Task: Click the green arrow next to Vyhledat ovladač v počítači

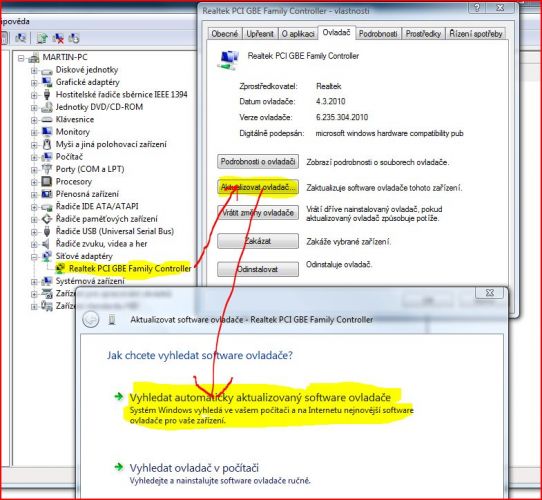Action: tap(119, 467)
